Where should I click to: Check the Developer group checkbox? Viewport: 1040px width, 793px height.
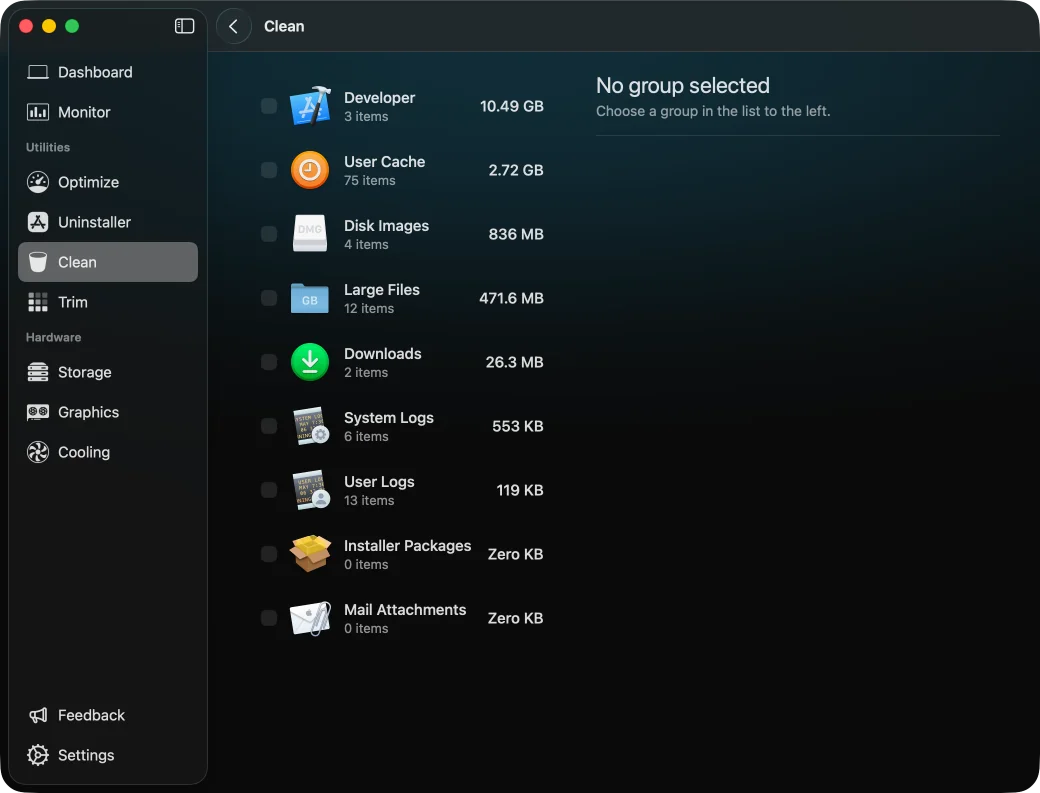[269, 106]
